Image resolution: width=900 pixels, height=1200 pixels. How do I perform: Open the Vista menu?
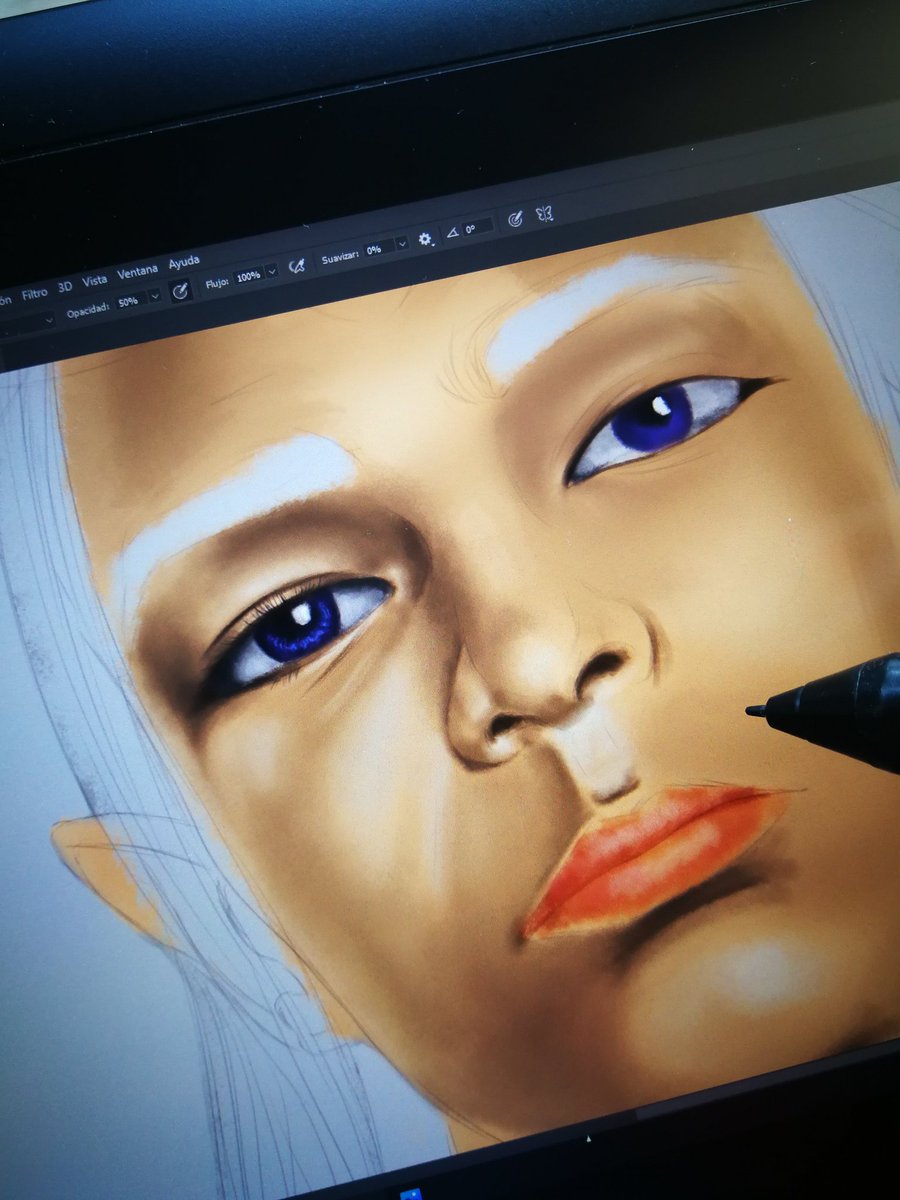click(x=95, y=279)
